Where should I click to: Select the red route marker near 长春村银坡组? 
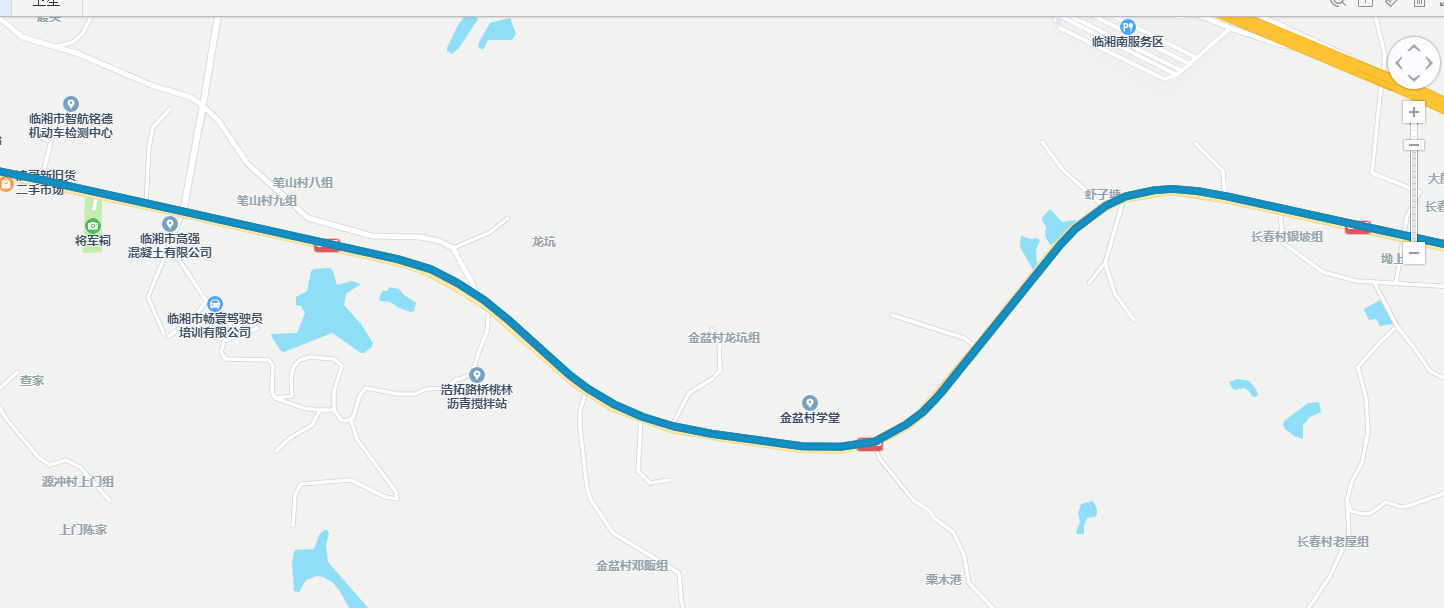tap(1358, 228)
